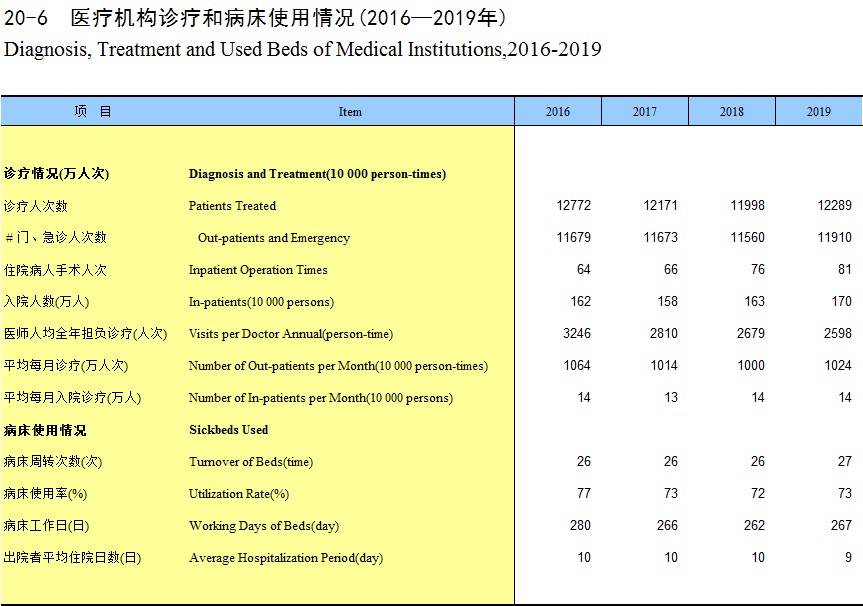The image size is (863, 606).
Task: Click the 'Item' header cell
Action: [350, 112]
